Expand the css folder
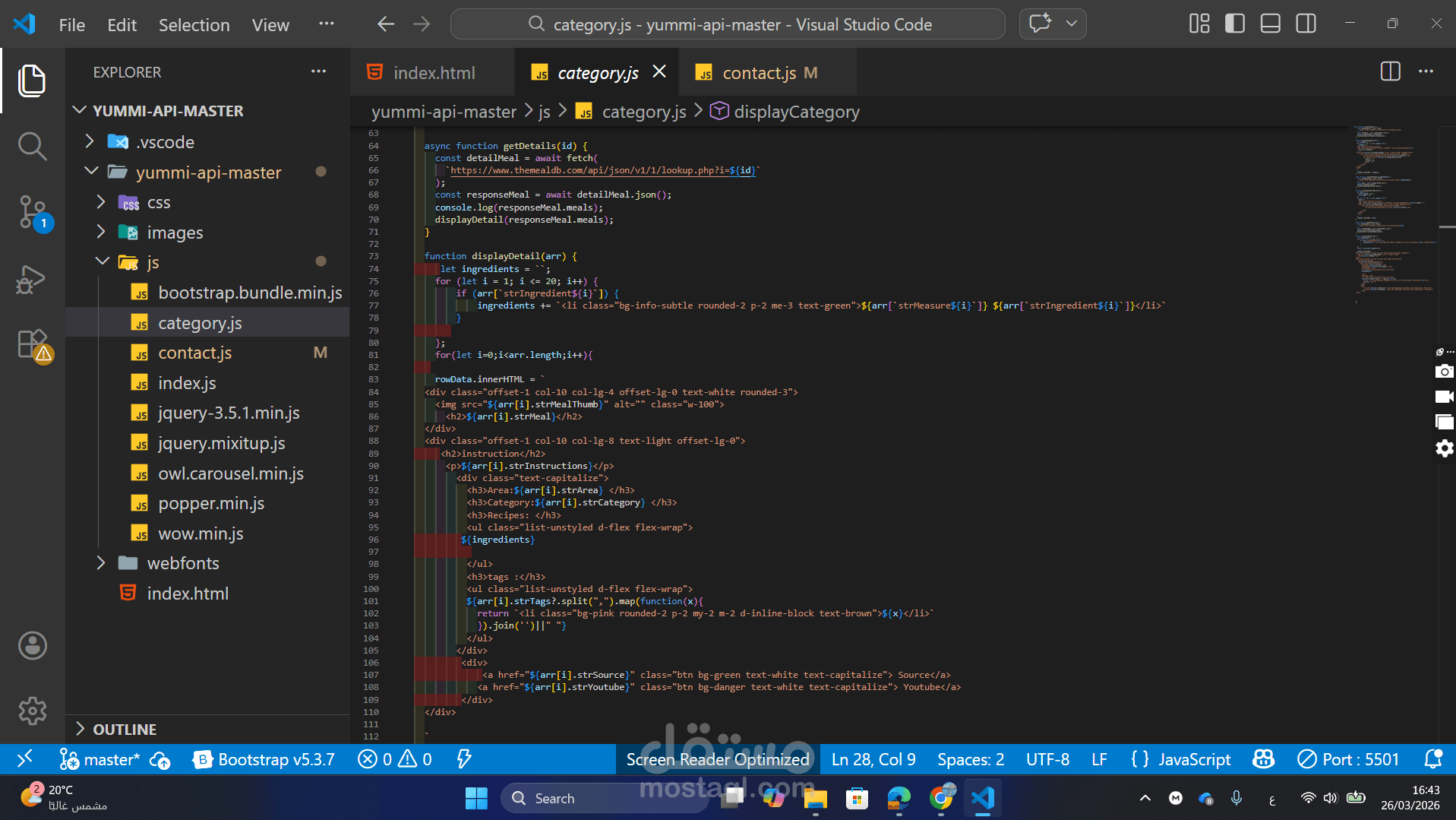 [x=158, y=202]
